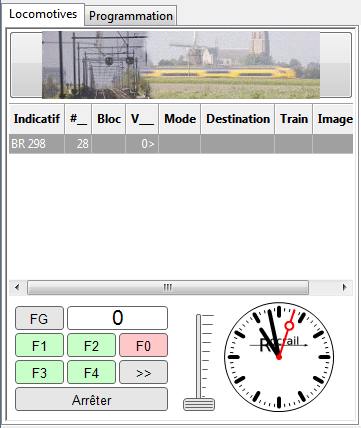Sort by the #_ address column header

pyautogui.click(x=78, y=119)
